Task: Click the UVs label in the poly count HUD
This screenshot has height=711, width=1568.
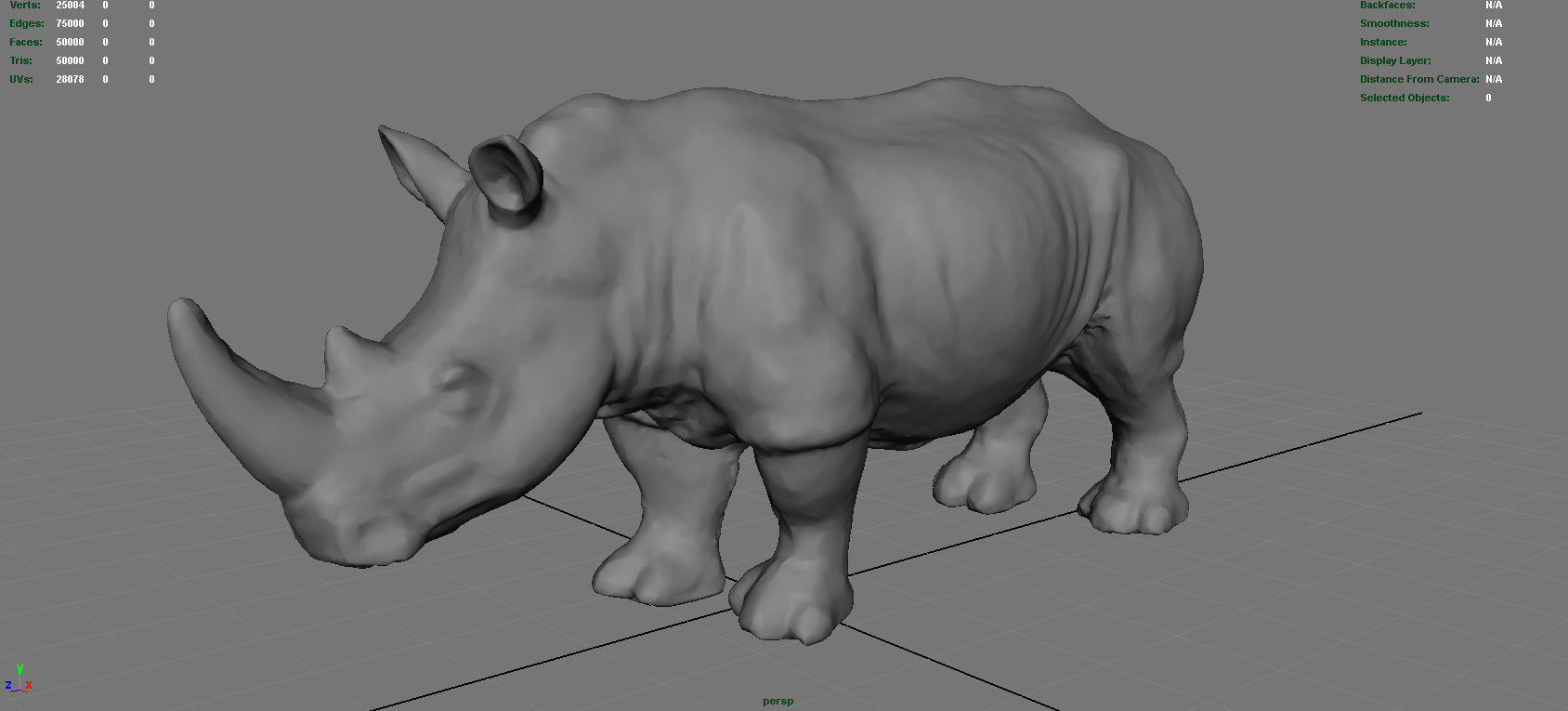Action: [21, 79]
